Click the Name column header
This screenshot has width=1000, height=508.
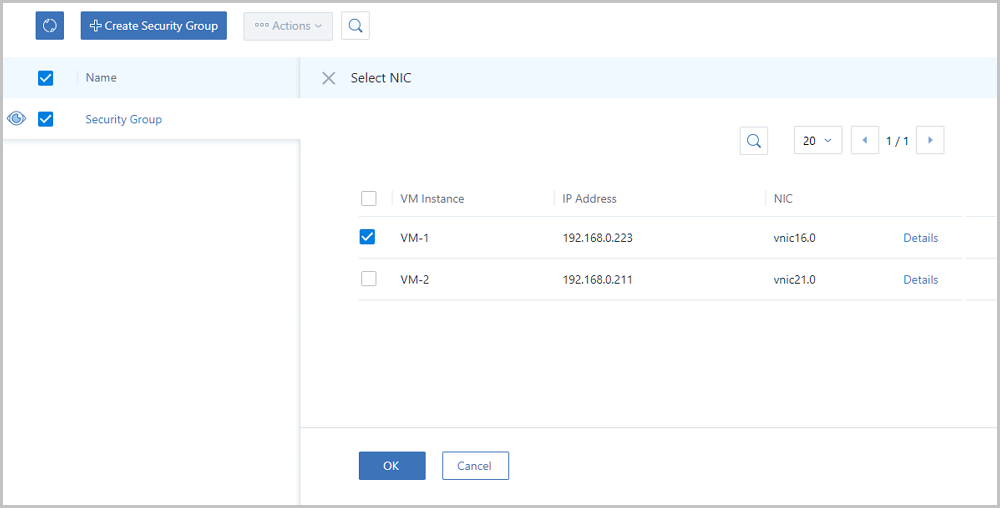(101, 78)
